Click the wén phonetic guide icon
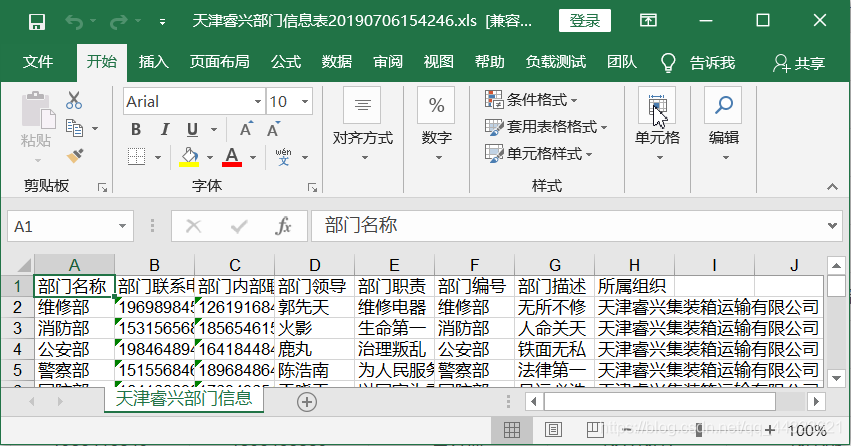The width and height of the screenshot is (851, 446). [283, 157]
